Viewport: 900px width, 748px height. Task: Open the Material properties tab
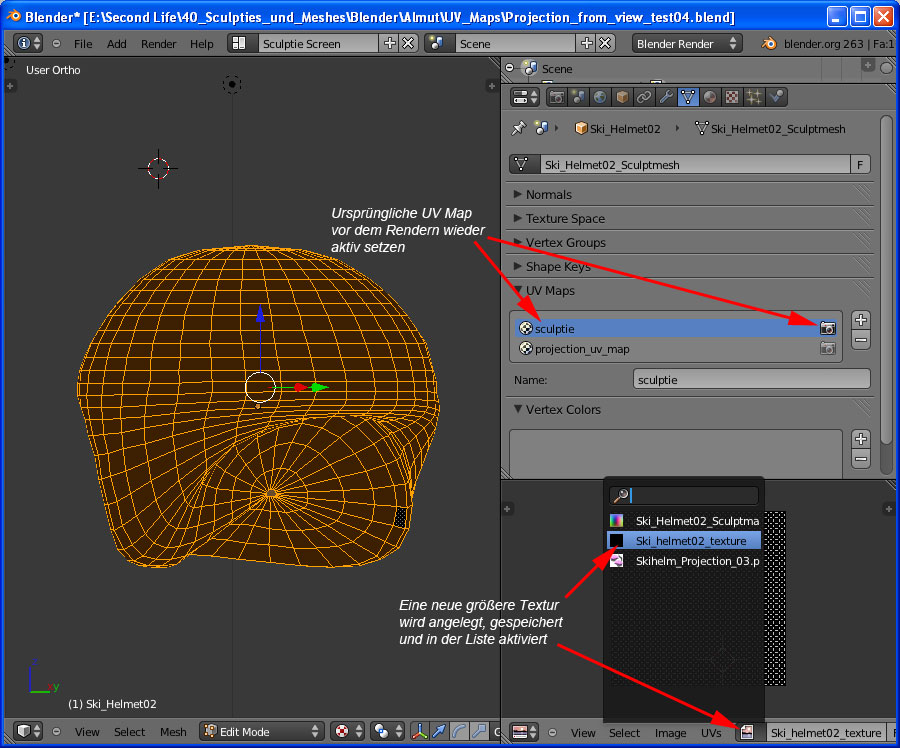tap(709, 97)
